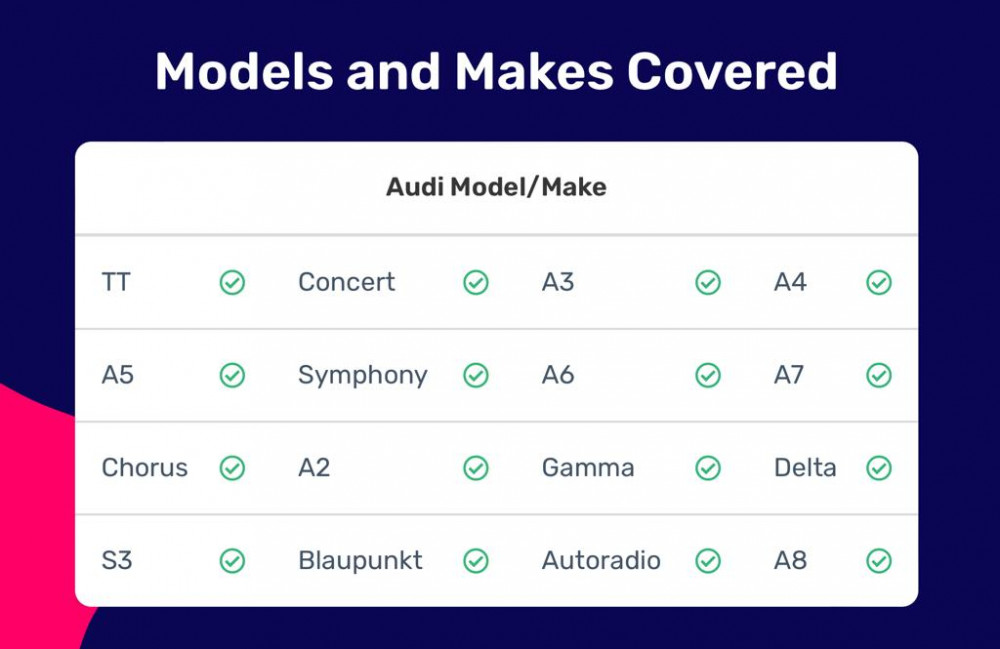Click the checkmark beside S3
Image resolution: width=1000 pixels, height=649 pixels.
tap(232, 561)
